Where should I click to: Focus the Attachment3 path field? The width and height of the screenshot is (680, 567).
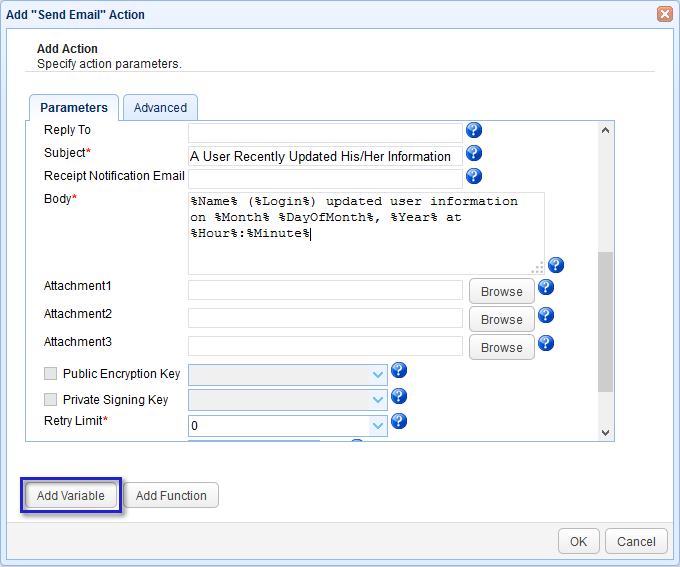pos(325,346)
